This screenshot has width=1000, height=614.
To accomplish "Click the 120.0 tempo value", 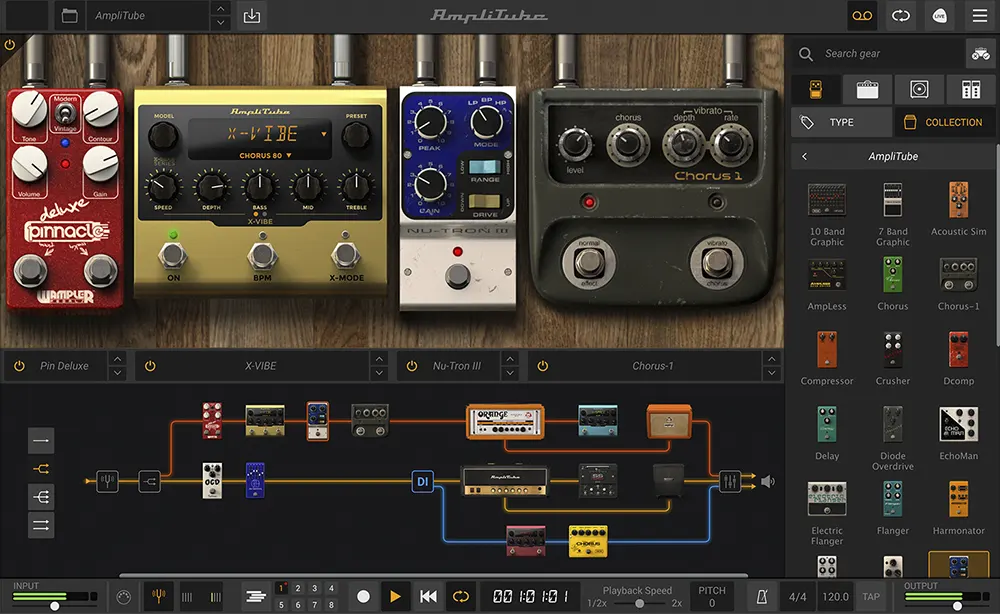I will click(835, 597).
